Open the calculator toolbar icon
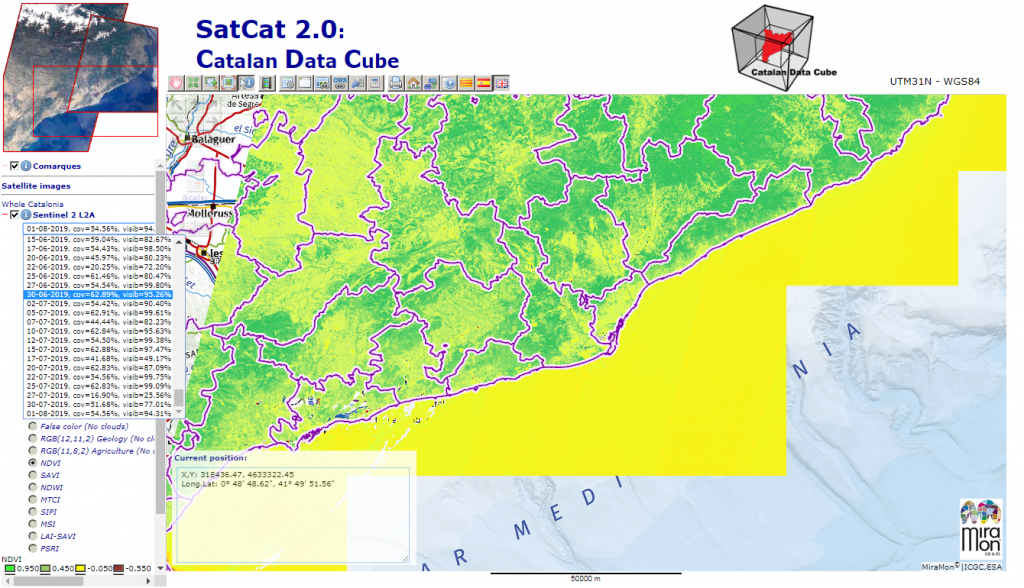This screenshot has width=1024, height=588. pos(375,83)
